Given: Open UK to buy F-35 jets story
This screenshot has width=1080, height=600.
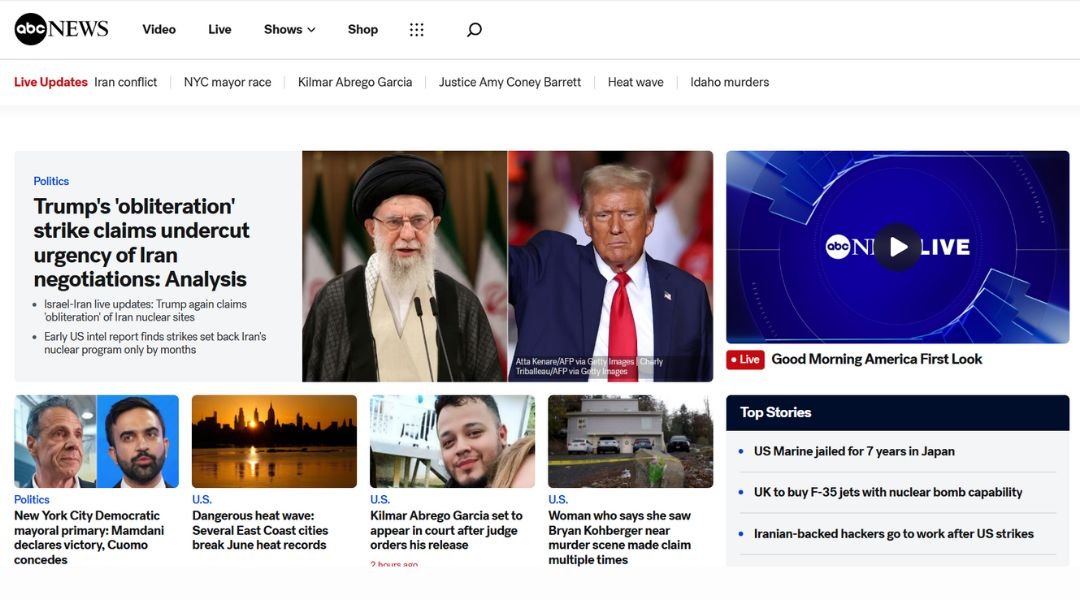Looking at the screenshot, I should click(x=888, y=493).
